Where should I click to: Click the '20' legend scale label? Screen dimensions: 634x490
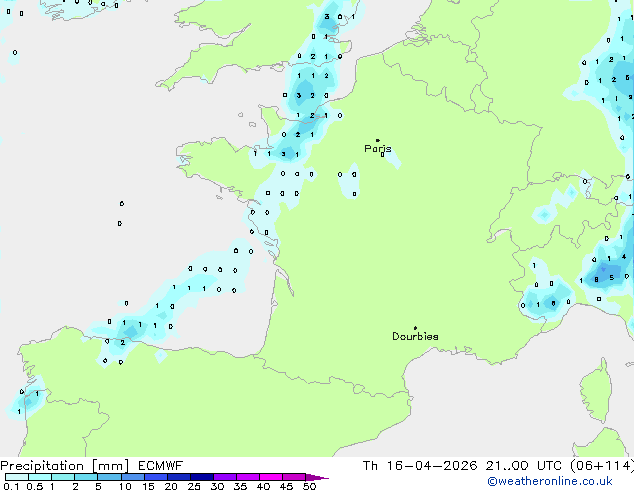point(171,486)
